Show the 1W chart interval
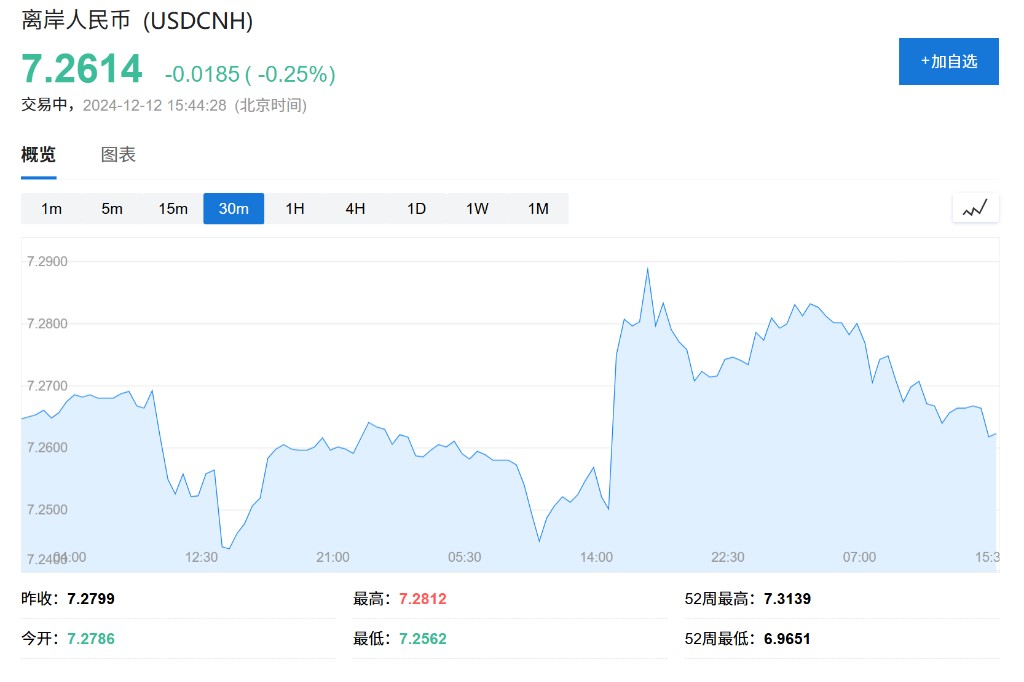Image resolution: width=1024 pixels, height=682 pixels. [477, 208]
